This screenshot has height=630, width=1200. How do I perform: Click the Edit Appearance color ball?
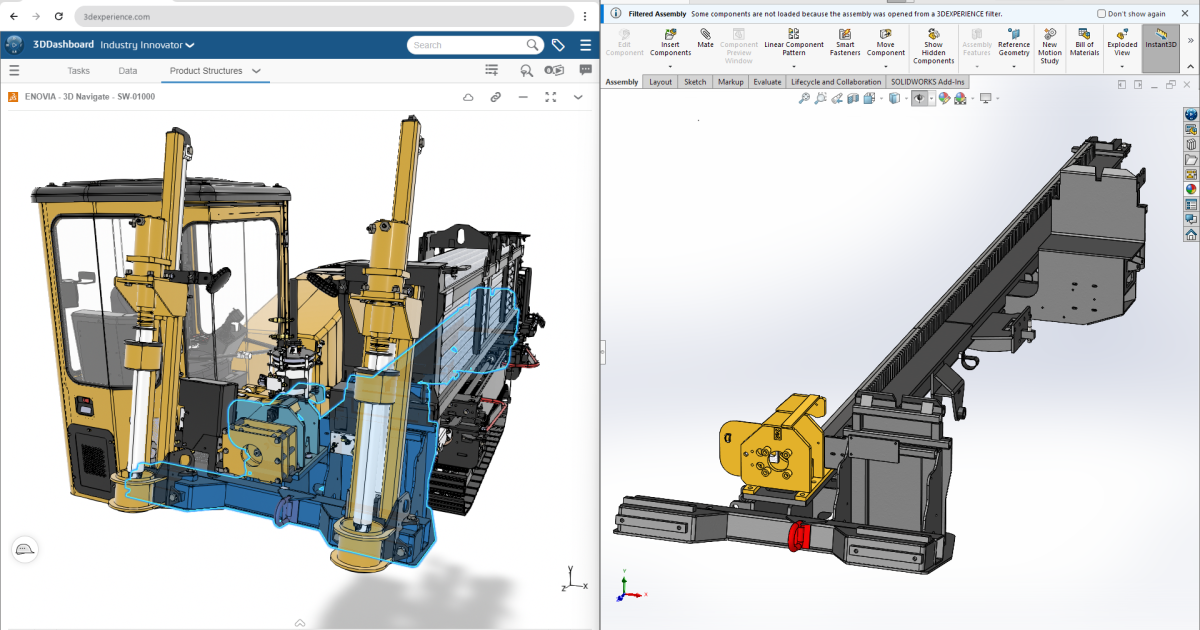pos(942,98)
